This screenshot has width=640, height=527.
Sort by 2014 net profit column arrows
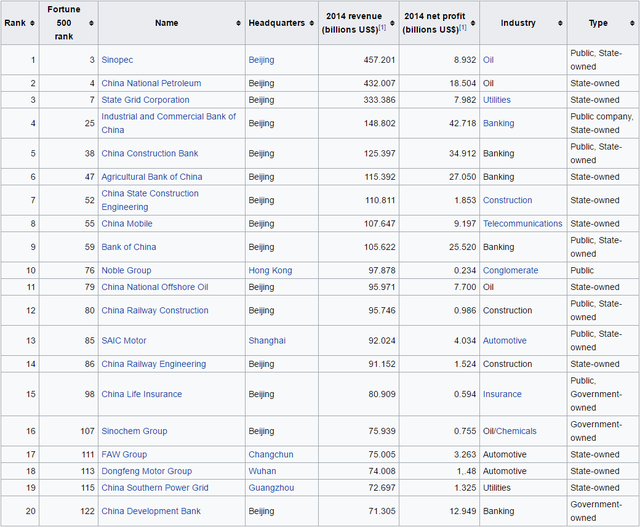click(x=473, y=23)
